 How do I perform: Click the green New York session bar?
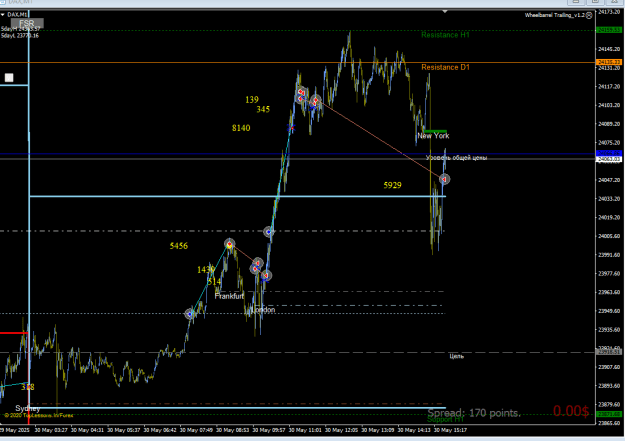pyautogui.click(x=435, y=131)
